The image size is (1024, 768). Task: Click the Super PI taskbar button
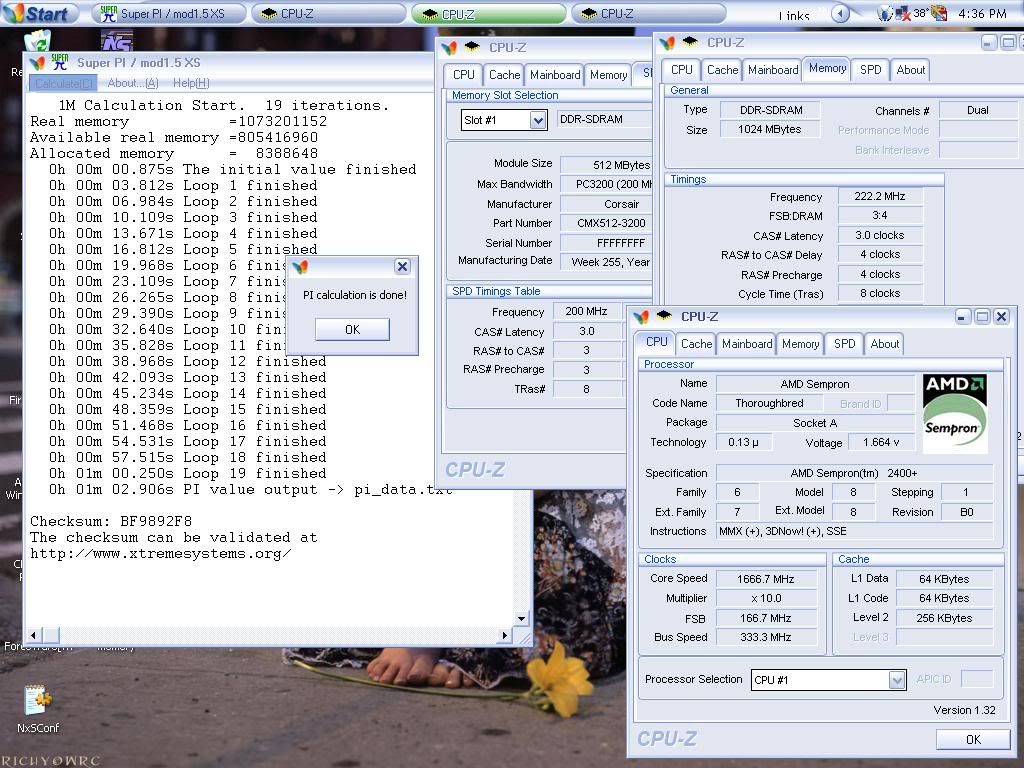coord(168,14)
